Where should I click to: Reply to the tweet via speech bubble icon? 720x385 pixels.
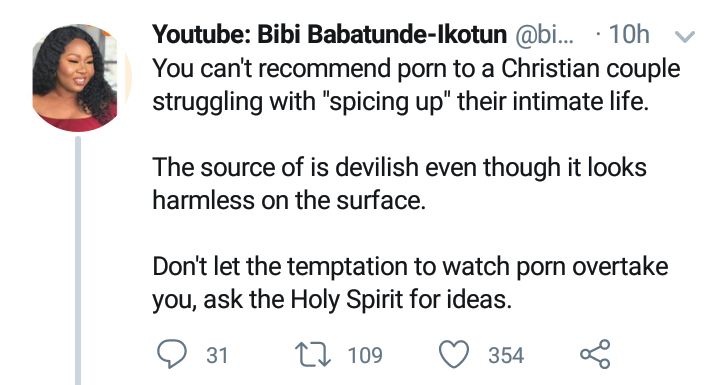pyautogui.click(x=172, y=354)
